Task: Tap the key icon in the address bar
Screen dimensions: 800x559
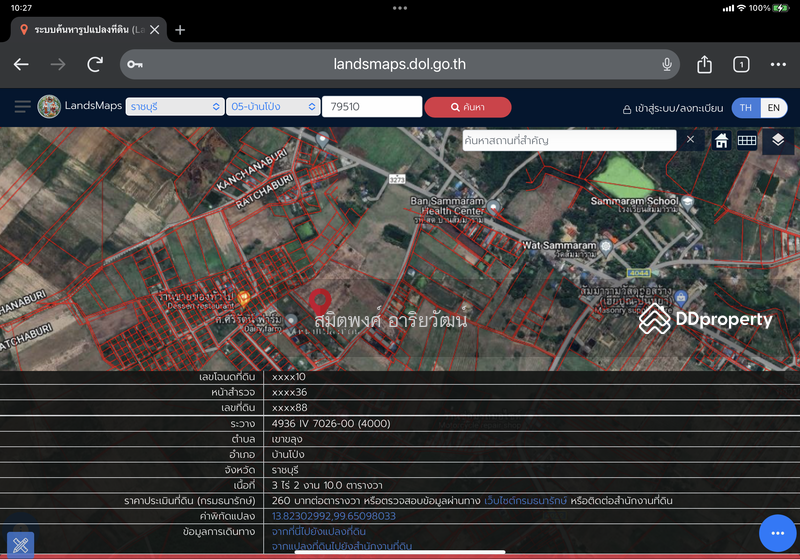Action: pyautogui.click(x=135, y=64)
